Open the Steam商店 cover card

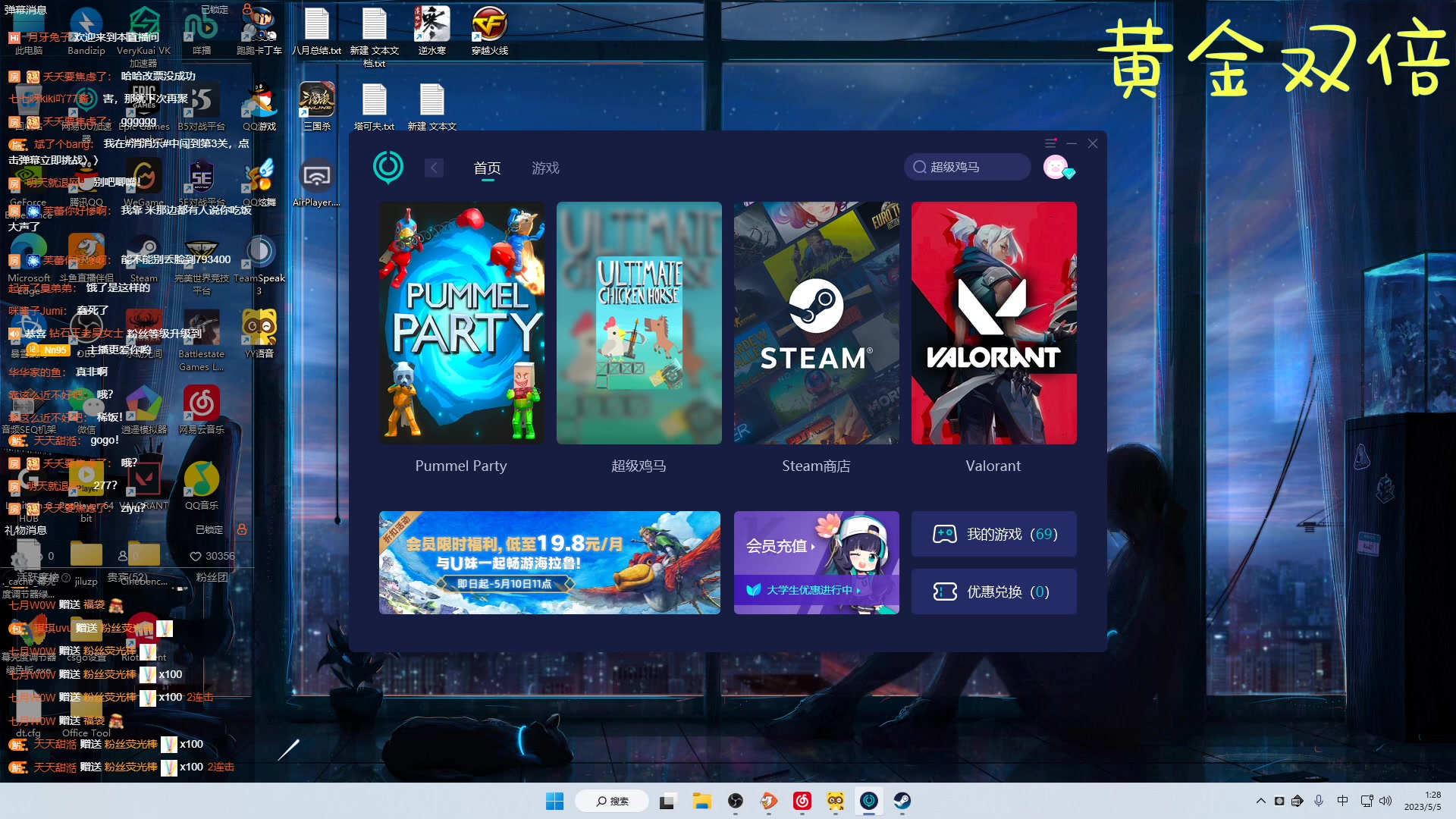click(x=816, y=322)
